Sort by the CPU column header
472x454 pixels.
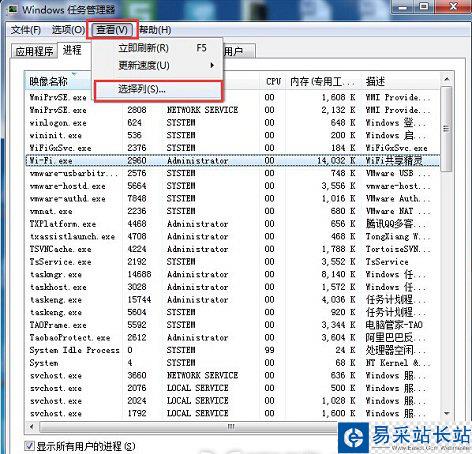[x=273, y=81]
